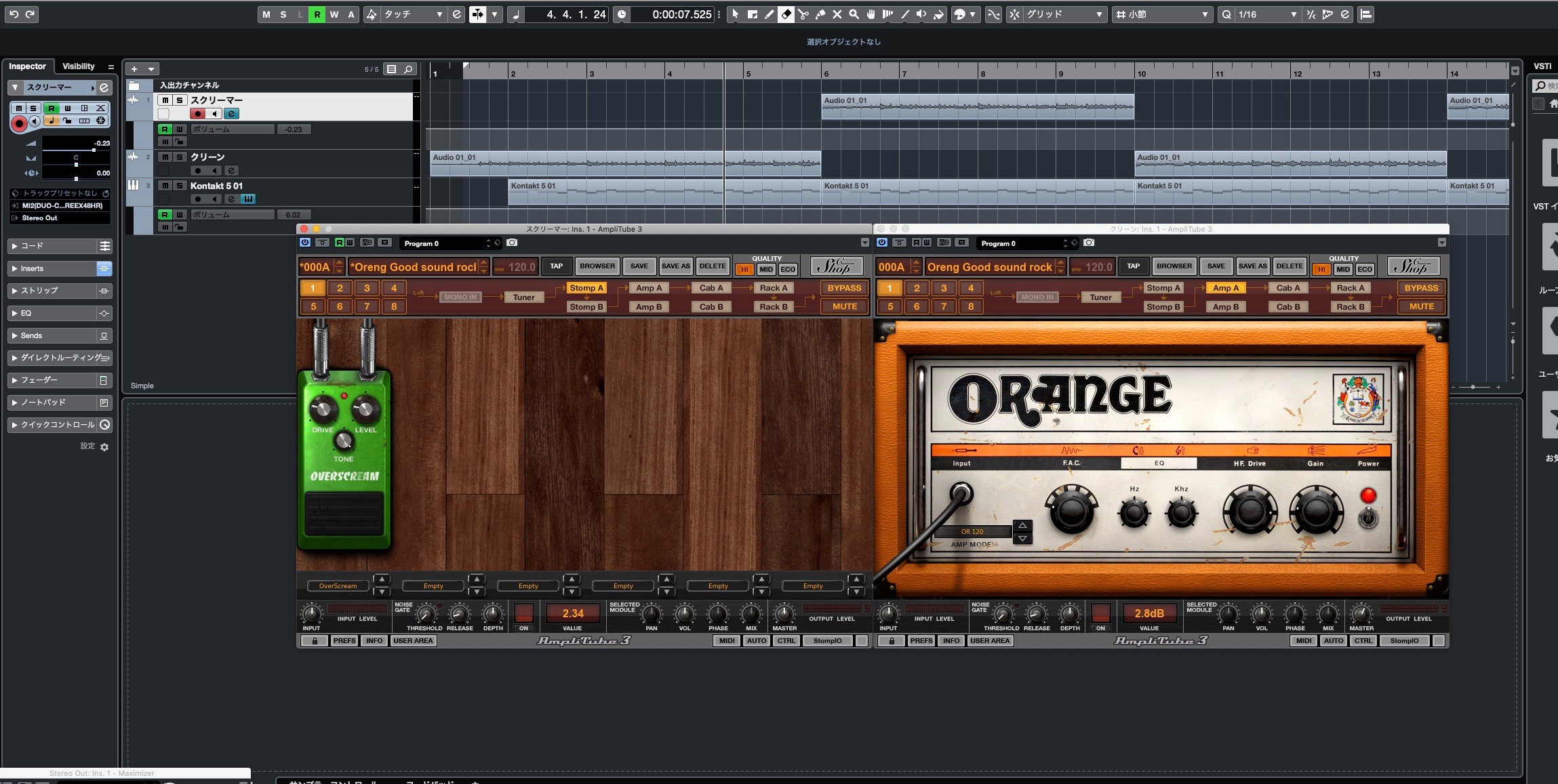The width and height of the screenshot is (1558, 784).
Task: Mute the クリーン track
Action: click(x=165, y=157)
